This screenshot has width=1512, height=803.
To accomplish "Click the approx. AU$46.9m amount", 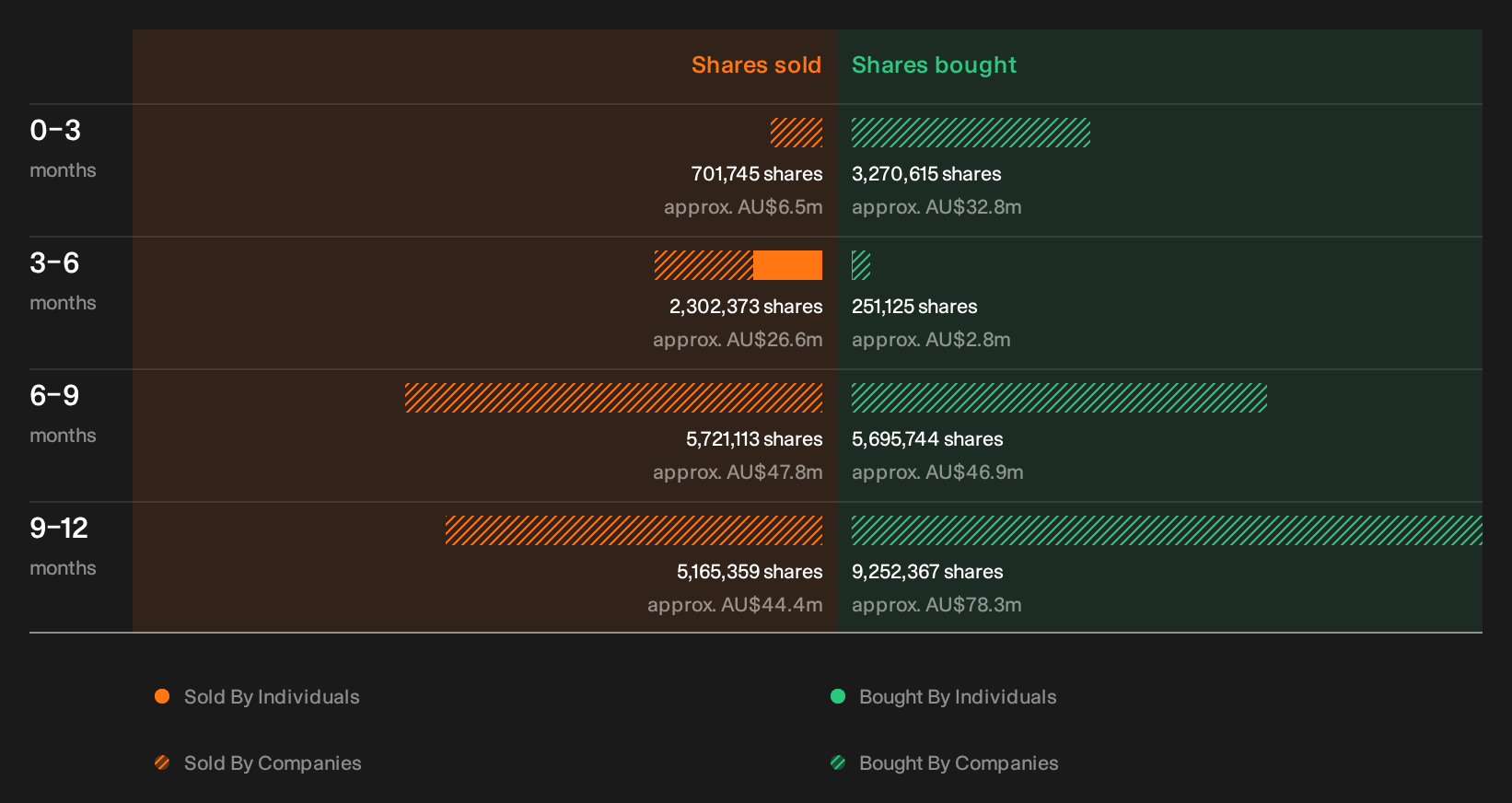I will (937, 472).
